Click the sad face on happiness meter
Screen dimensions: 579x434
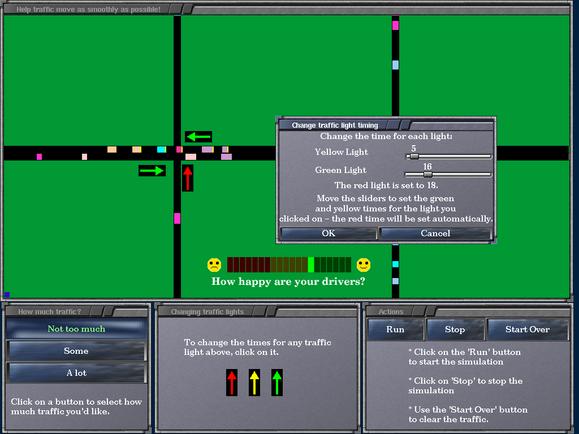214,265
